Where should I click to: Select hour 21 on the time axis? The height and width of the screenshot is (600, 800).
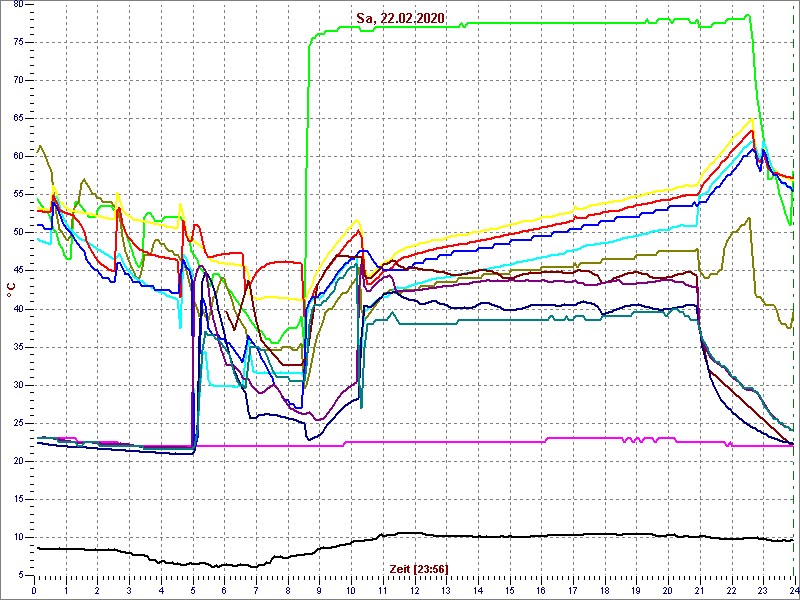(x=699, y=589)
